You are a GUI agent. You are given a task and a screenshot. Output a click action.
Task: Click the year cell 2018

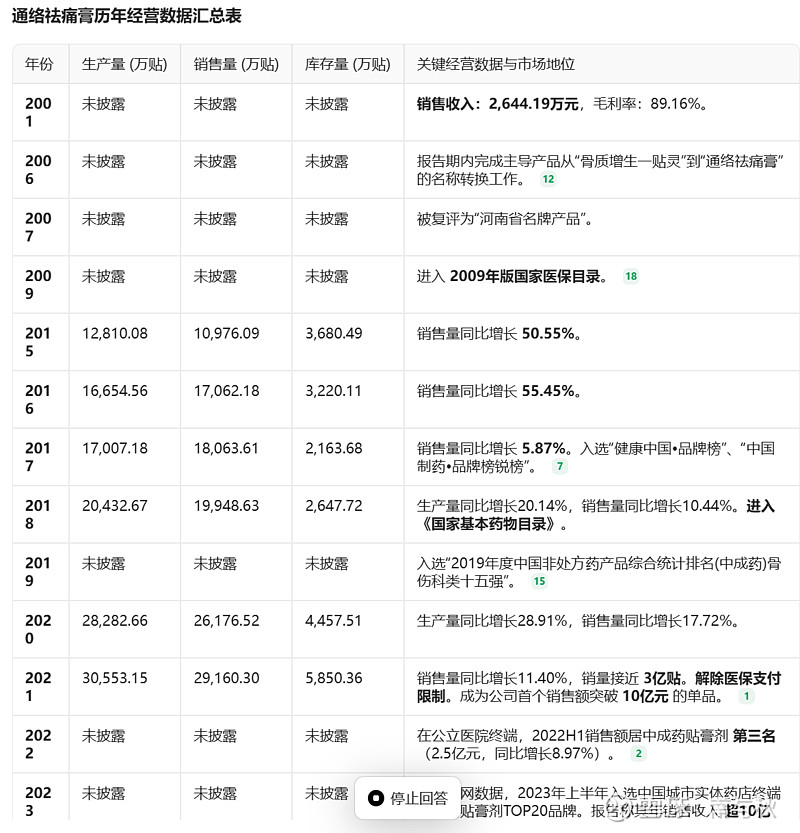(38, 514)
